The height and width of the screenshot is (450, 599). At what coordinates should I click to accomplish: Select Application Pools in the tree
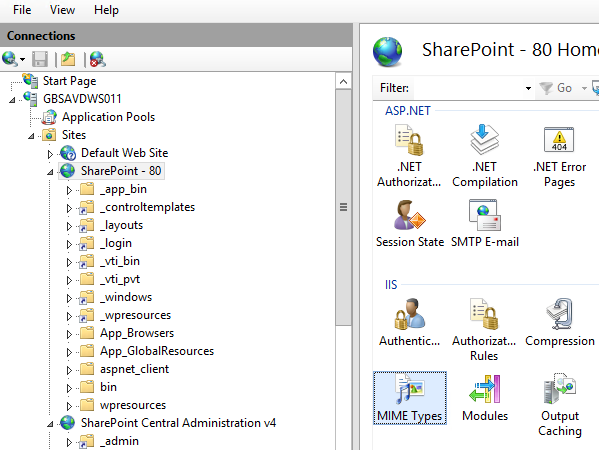coord(108,117)
